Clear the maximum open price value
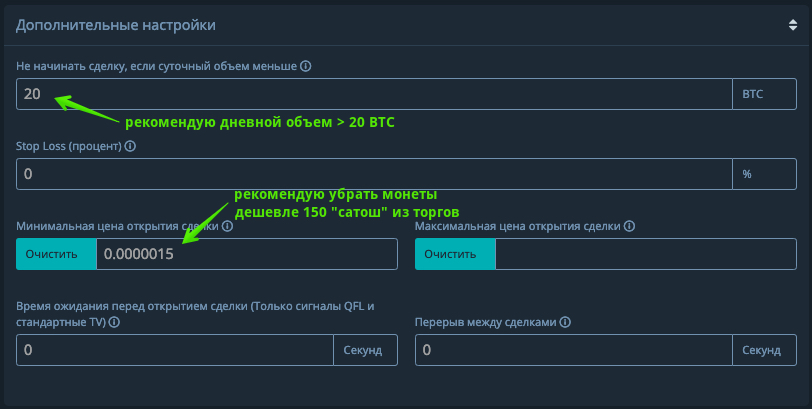812x409 pixels. [x=455, y=254]
